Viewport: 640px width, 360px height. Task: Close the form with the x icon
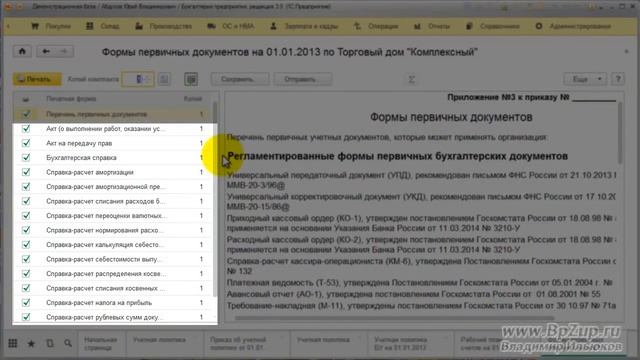coord(627,52)
